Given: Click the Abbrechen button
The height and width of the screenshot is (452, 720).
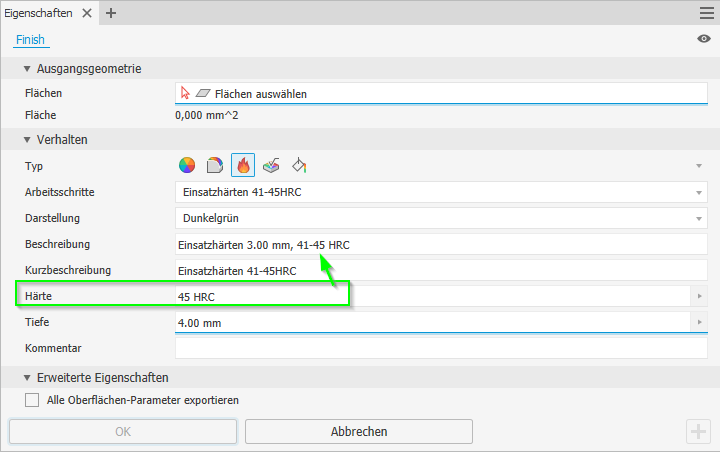Looking at the screenshot, I should click(359, 431).
